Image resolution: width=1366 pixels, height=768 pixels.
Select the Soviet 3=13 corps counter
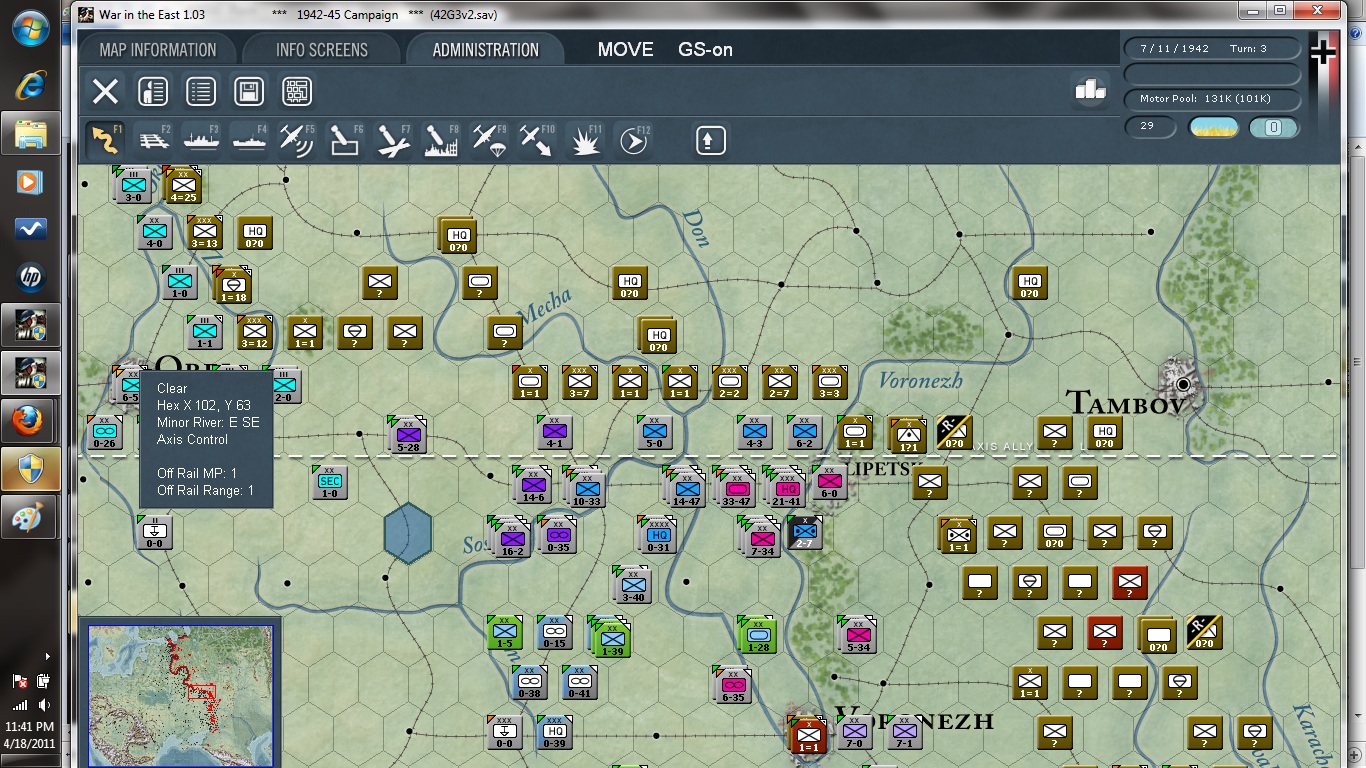(x=204, y=232)
